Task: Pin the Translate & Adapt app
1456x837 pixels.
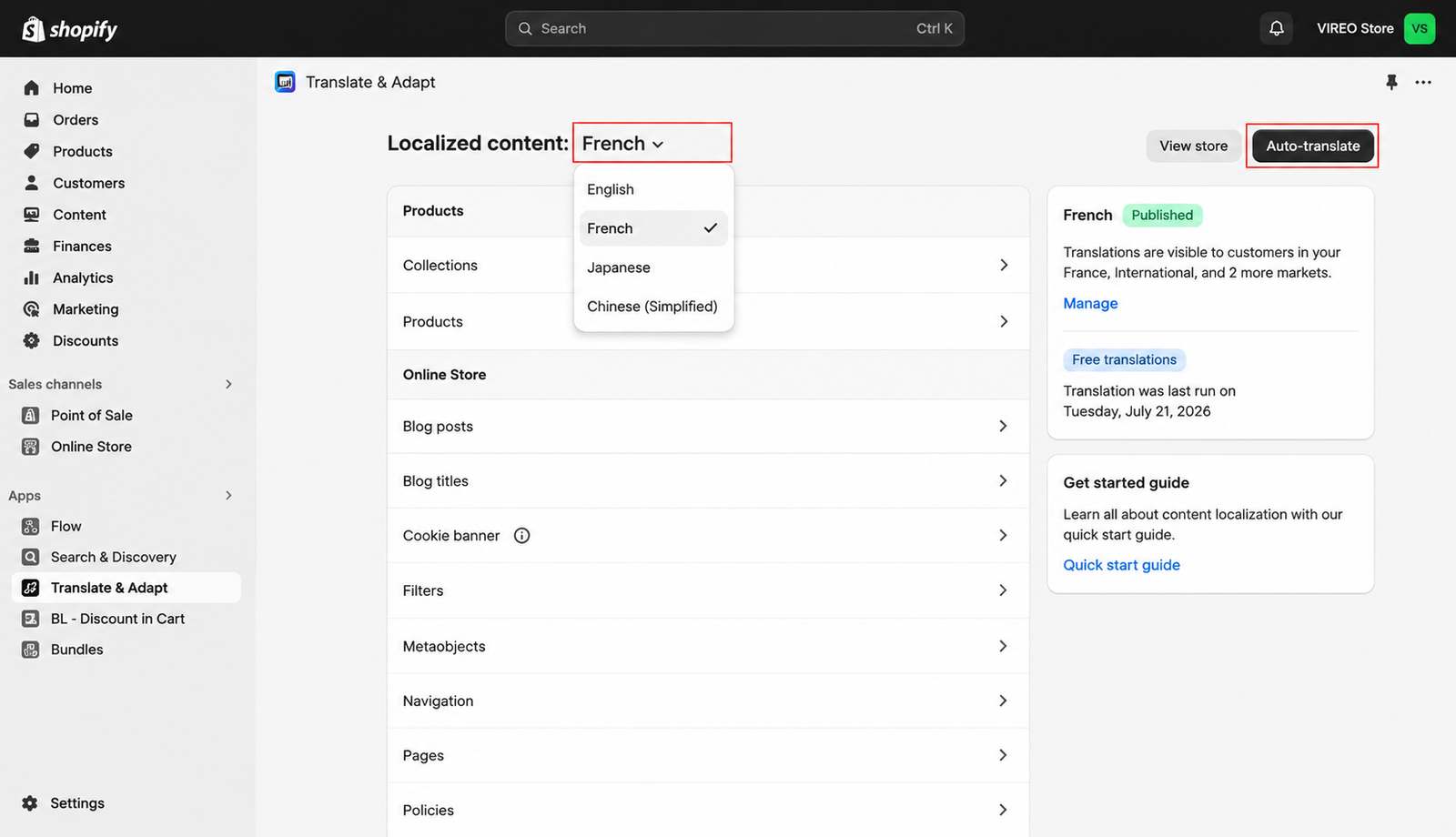Action: click(1391, 82)
